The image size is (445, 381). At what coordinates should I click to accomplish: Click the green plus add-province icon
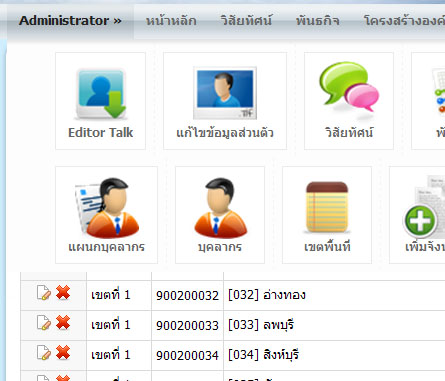(x=420, y=220)
